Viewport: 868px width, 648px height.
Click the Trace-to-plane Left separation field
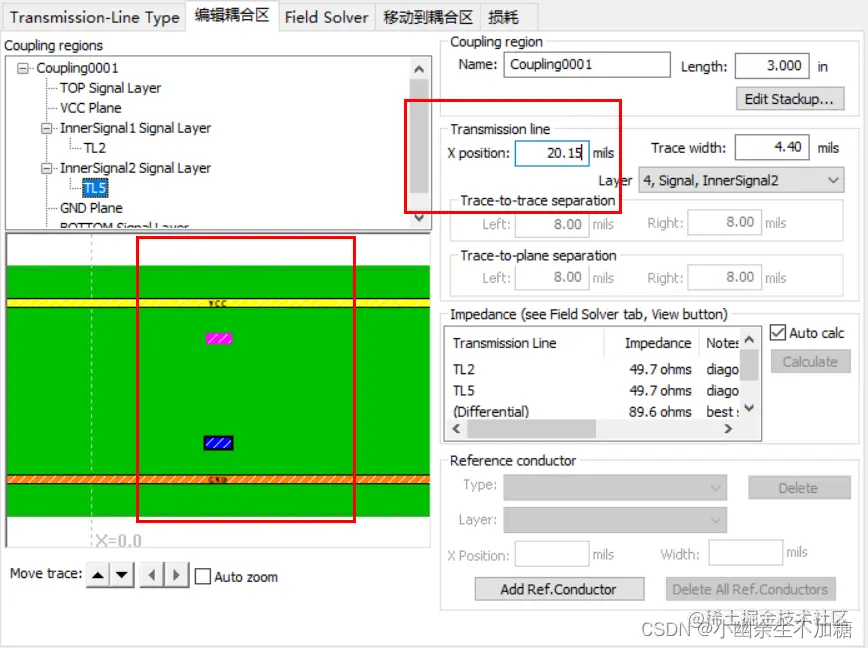552,277
